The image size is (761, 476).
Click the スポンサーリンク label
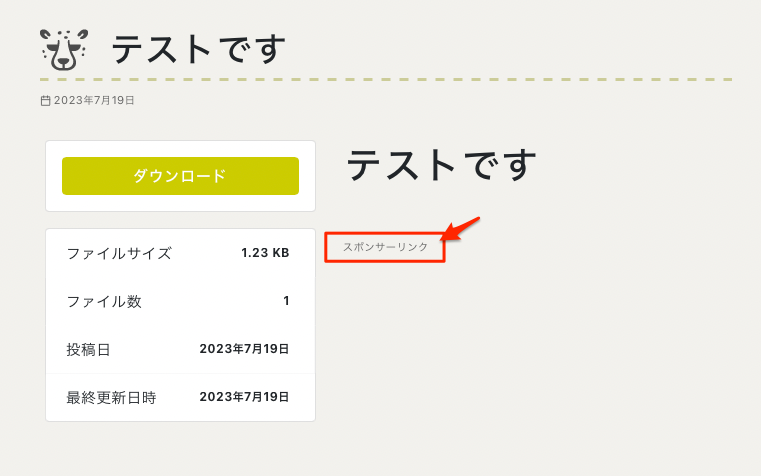click(x=385, y=247)
